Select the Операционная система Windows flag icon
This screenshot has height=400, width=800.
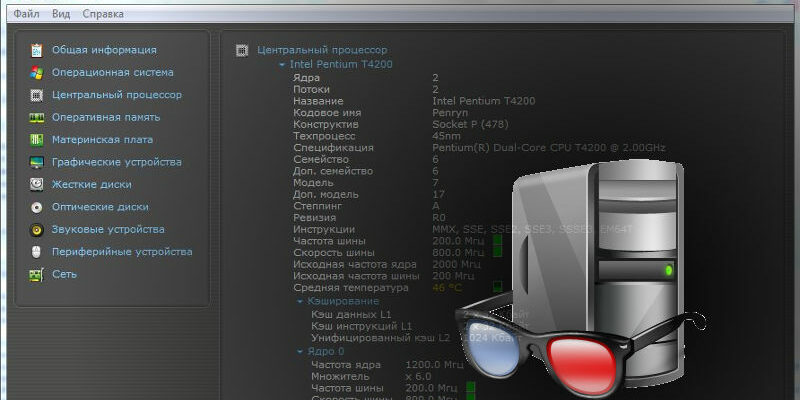(37, 72)
